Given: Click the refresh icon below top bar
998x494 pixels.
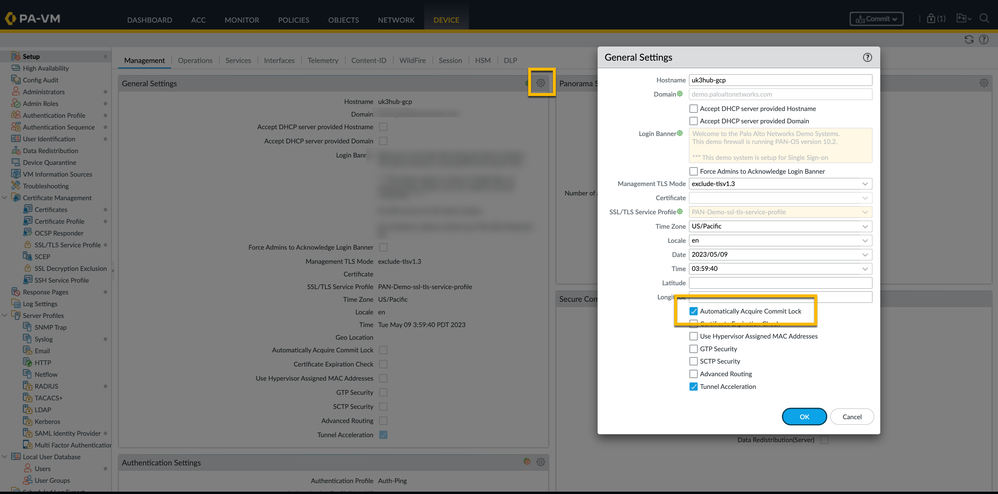Looking at the screenshot, I should pyautogui.click(x=969, y=39).
